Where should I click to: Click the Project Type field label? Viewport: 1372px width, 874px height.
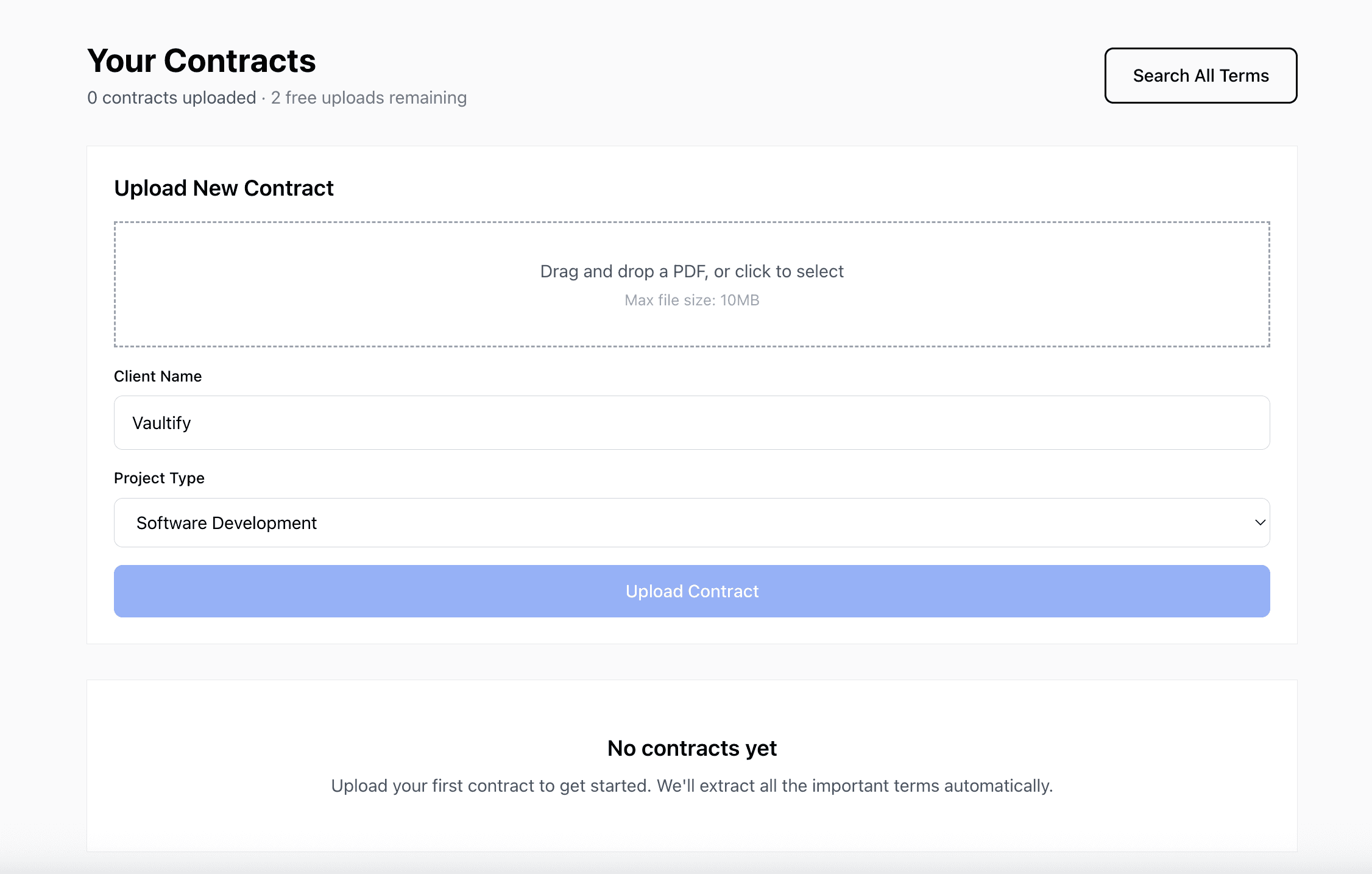[x=158, y=478]
